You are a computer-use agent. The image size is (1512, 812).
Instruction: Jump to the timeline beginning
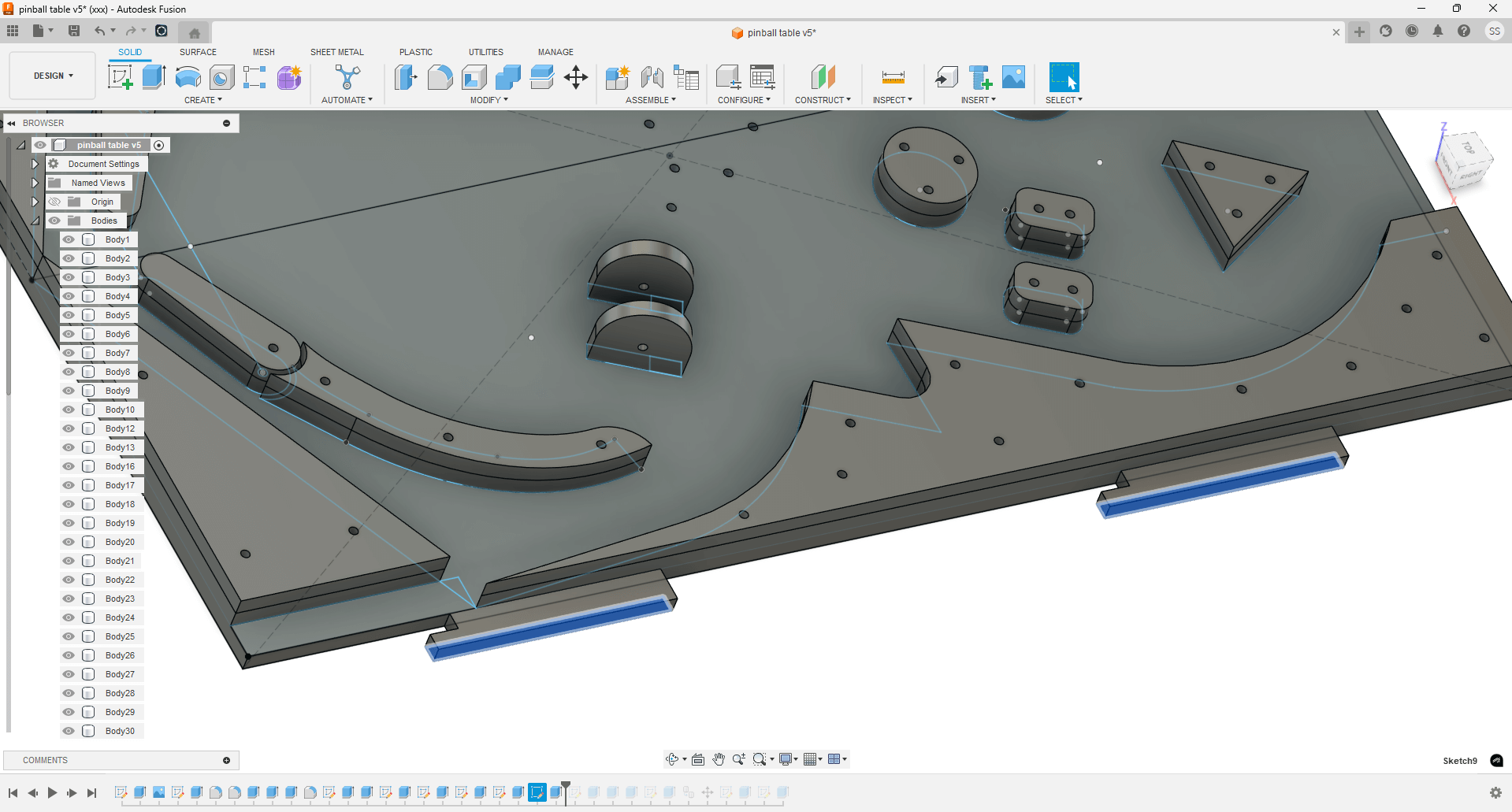point(13,793)
